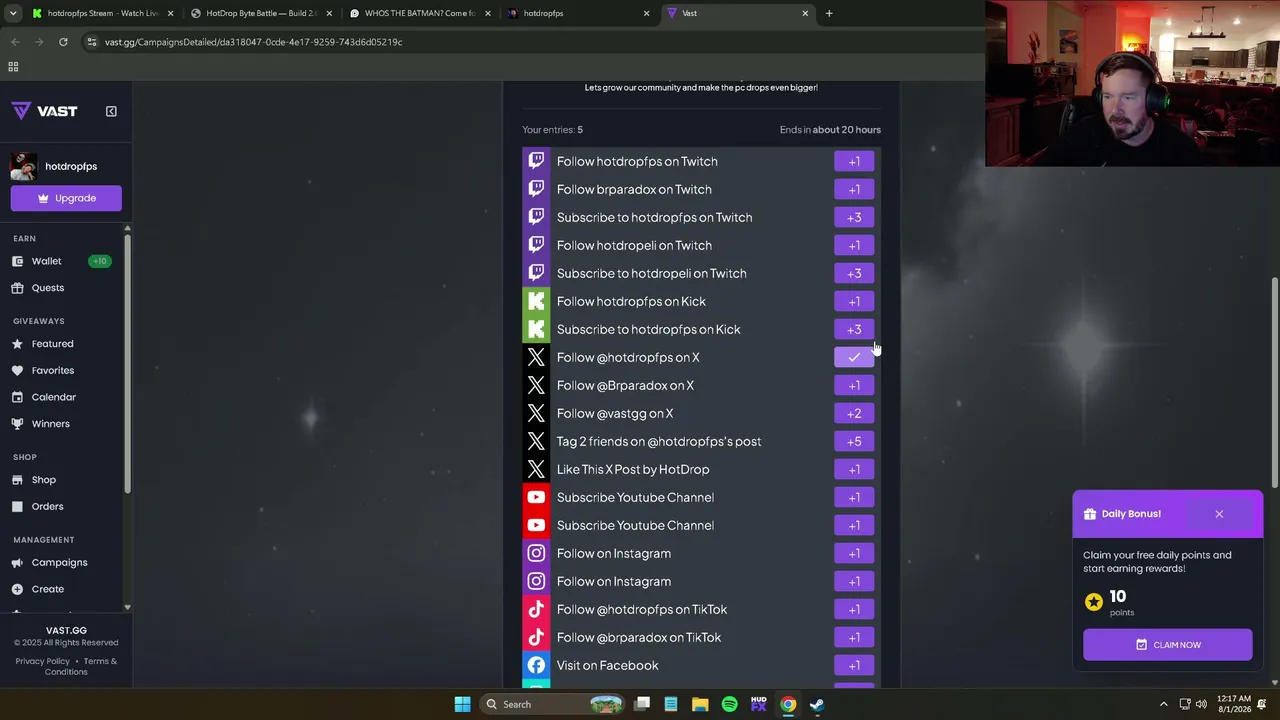Click the Create plus icon

17,589
